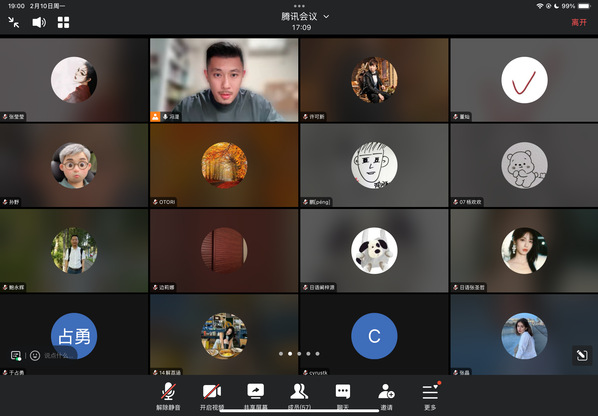Select the OTORI participant tile
The width and height of the screenshot is (598, 416).
(x=224, y=165)
